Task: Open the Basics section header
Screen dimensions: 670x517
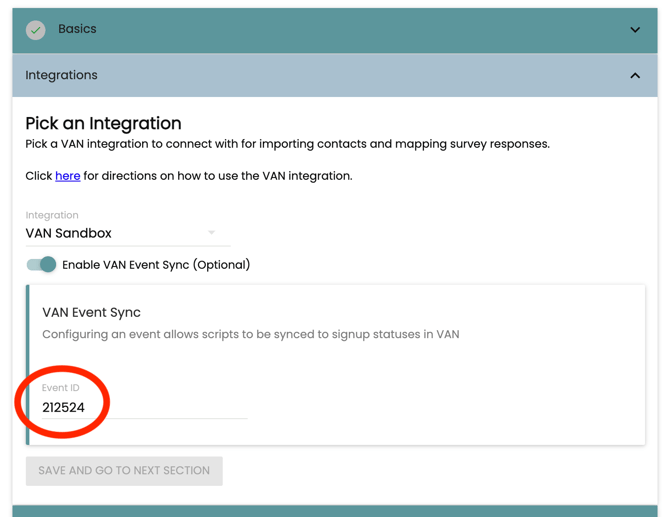Action: tap(300, 30)
